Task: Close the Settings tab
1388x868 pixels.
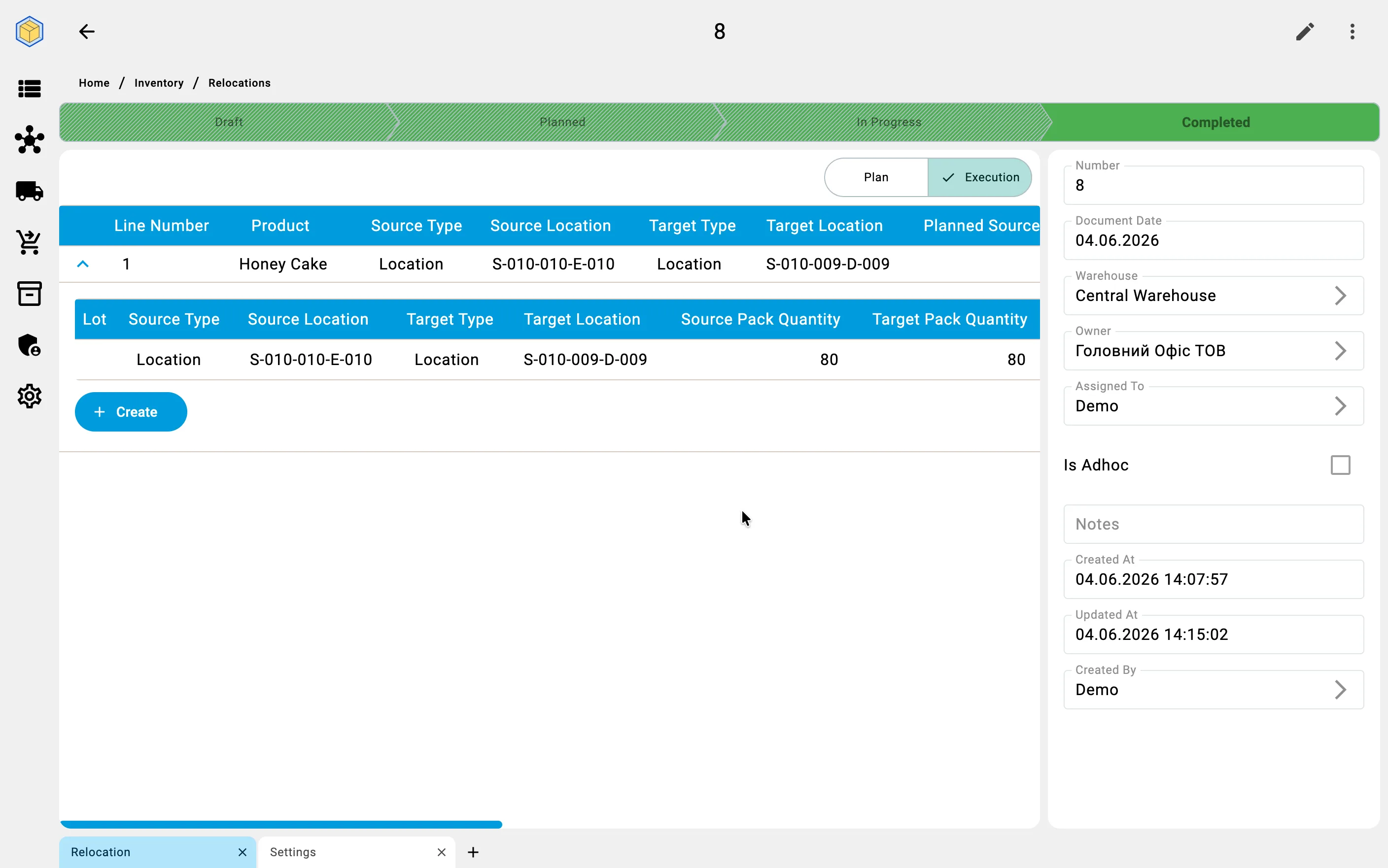Action: pyautogui.click(x=441, y=852)
